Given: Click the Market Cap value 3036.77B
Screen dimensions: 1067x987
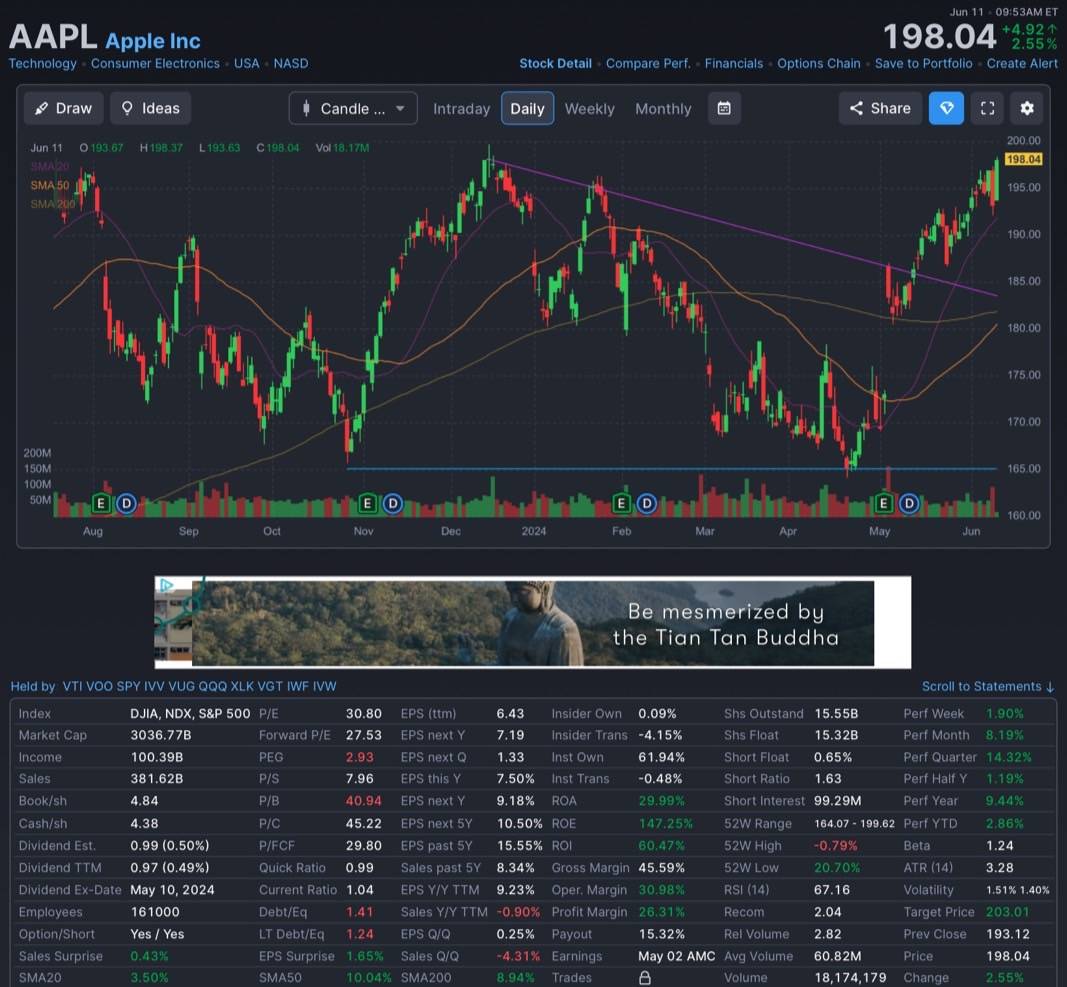Looking at the screenshot, I should [161, 735].
